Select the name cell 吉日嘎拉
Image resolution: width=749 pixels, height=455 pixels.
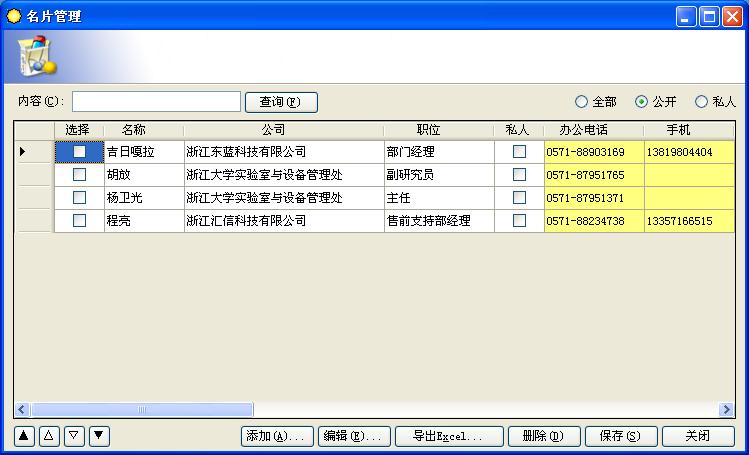pyautogui.click(x=144, y=152)
